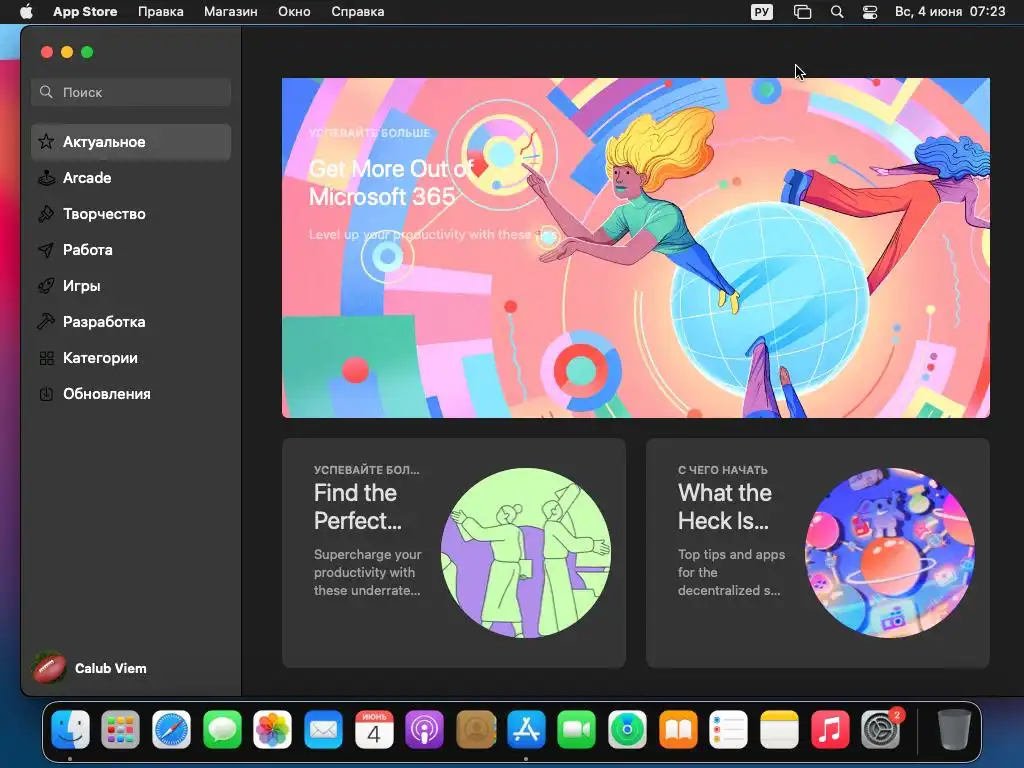
Task: Open the Trash in the Dock
Action: [x=954, y=729]
